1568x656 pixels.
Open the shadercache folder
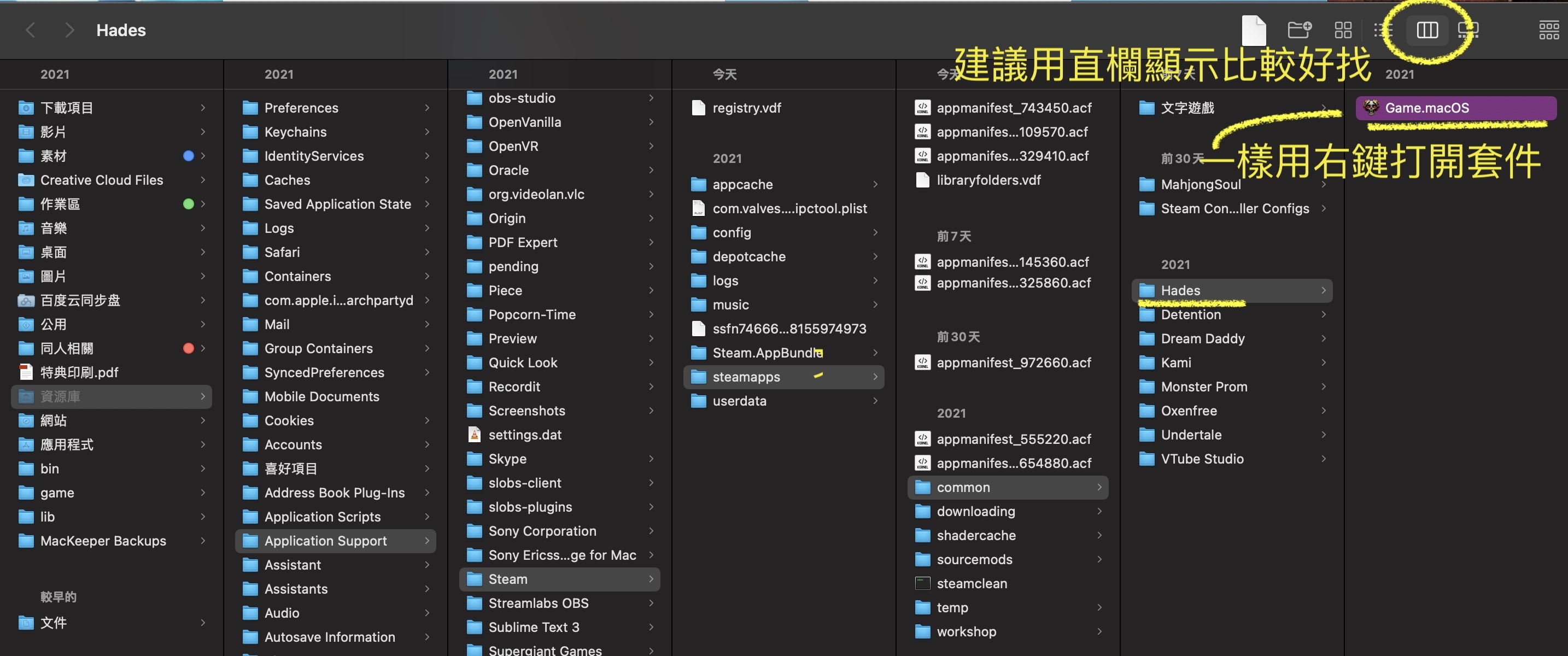(1008, 536)
